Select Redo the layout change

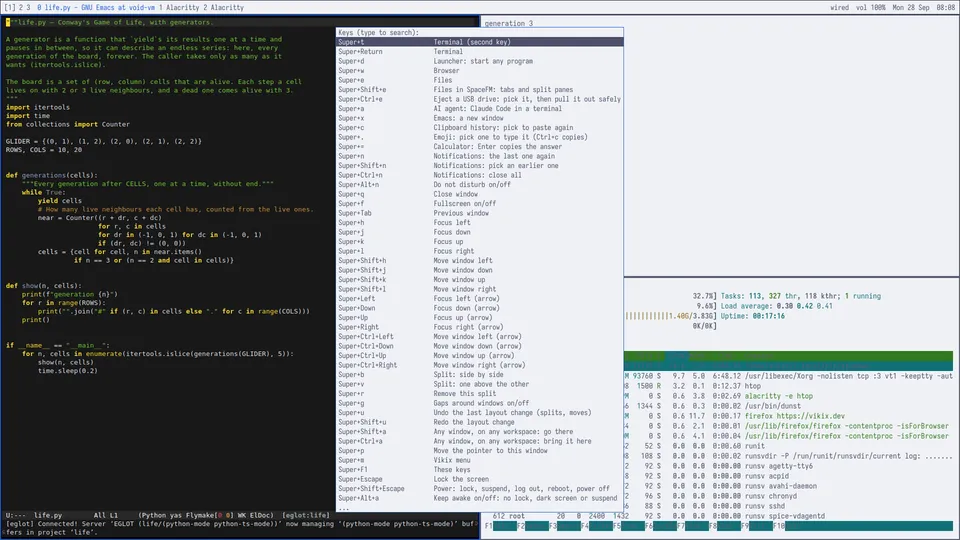coord(480,422)
